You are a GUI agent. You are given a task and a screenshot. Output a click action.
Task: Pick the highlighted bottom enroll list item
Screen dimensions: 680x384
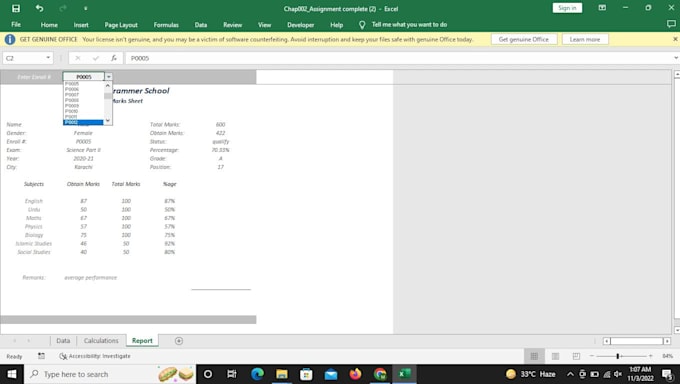click(83, 122)
